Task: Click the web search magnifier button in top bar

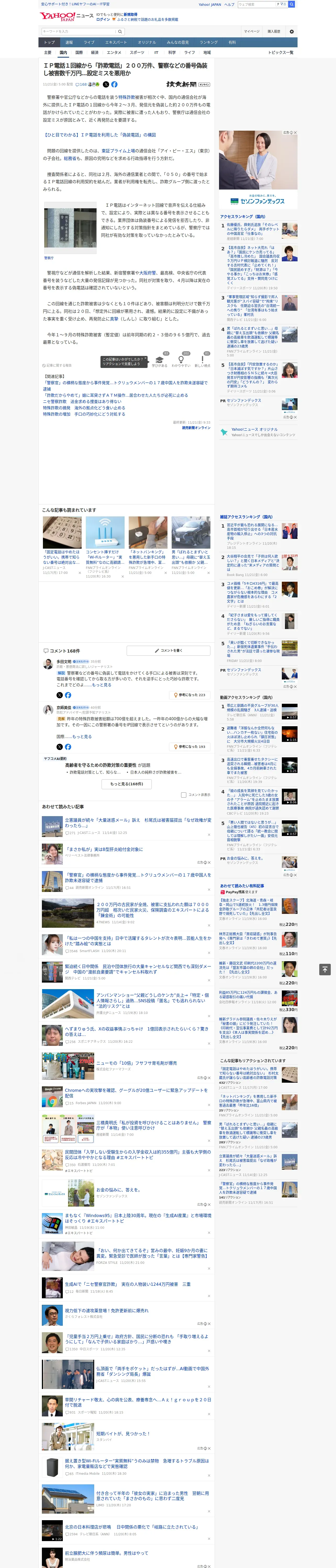Action: (x=292, y=4)
